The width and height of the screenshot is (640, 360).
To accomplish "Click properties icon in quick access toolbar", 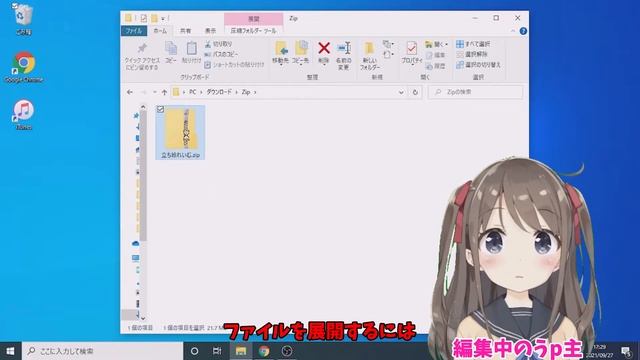I will pos(144,18).
